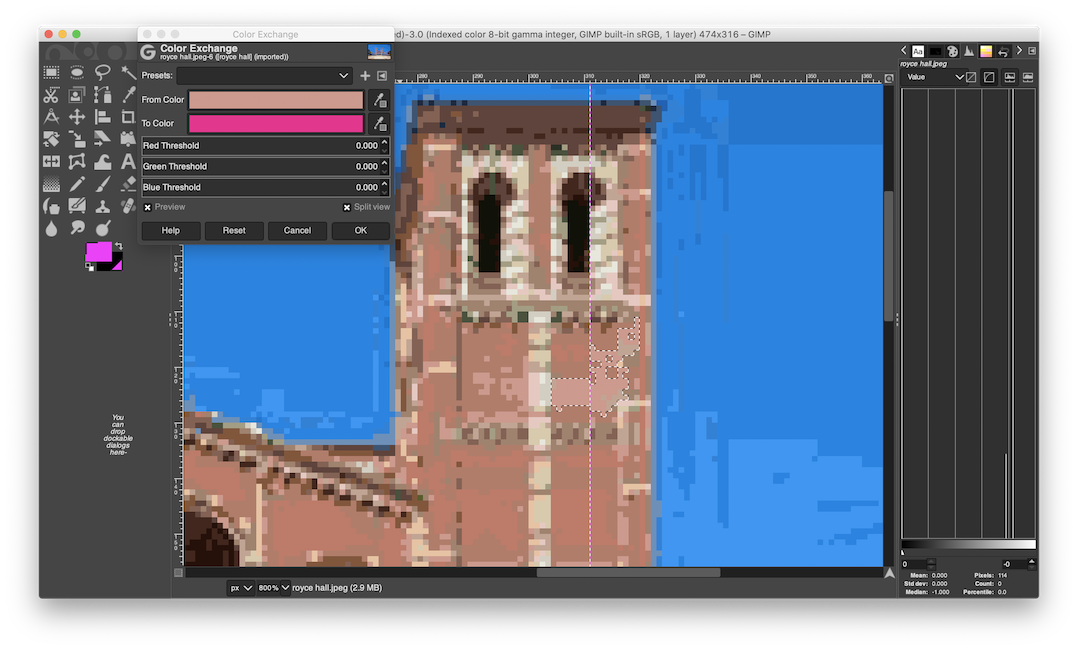The image size is (1078, 650).
Task: Save current settings as preset plus icon
Action: (x=365, y=76)
